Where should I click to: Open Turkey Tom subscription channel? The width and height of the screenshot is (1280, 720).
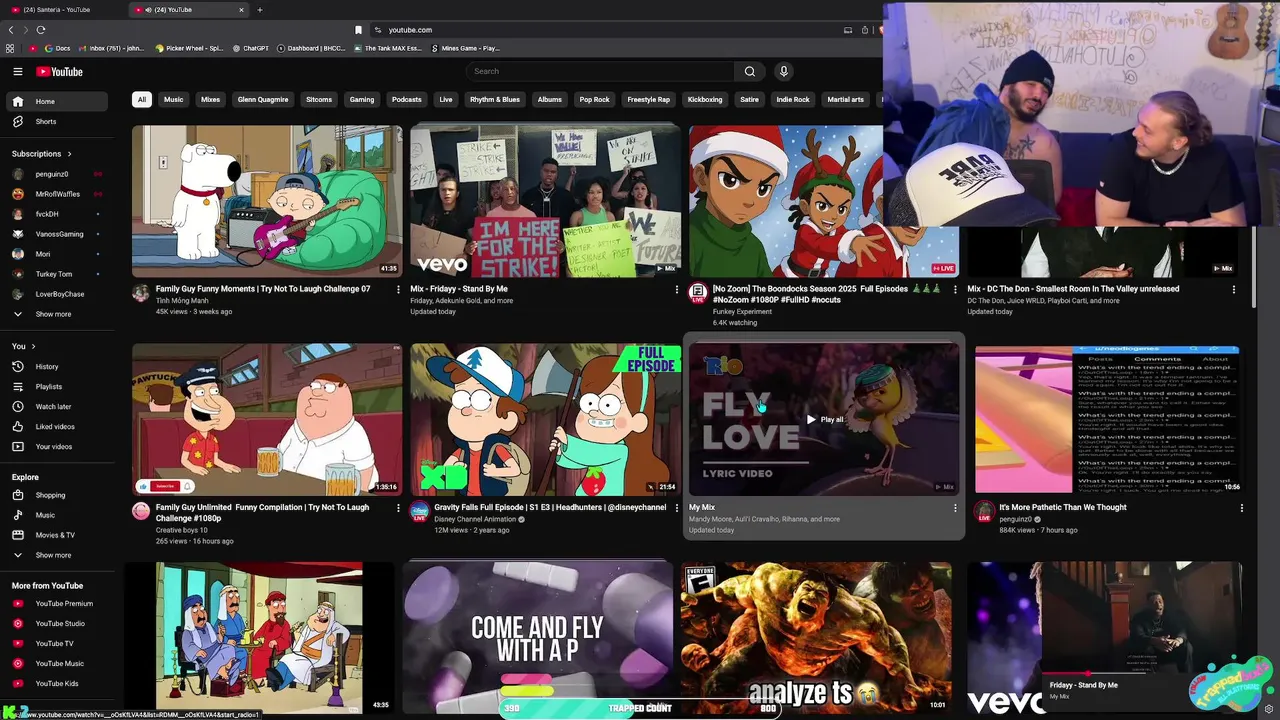tap(56, 274)
